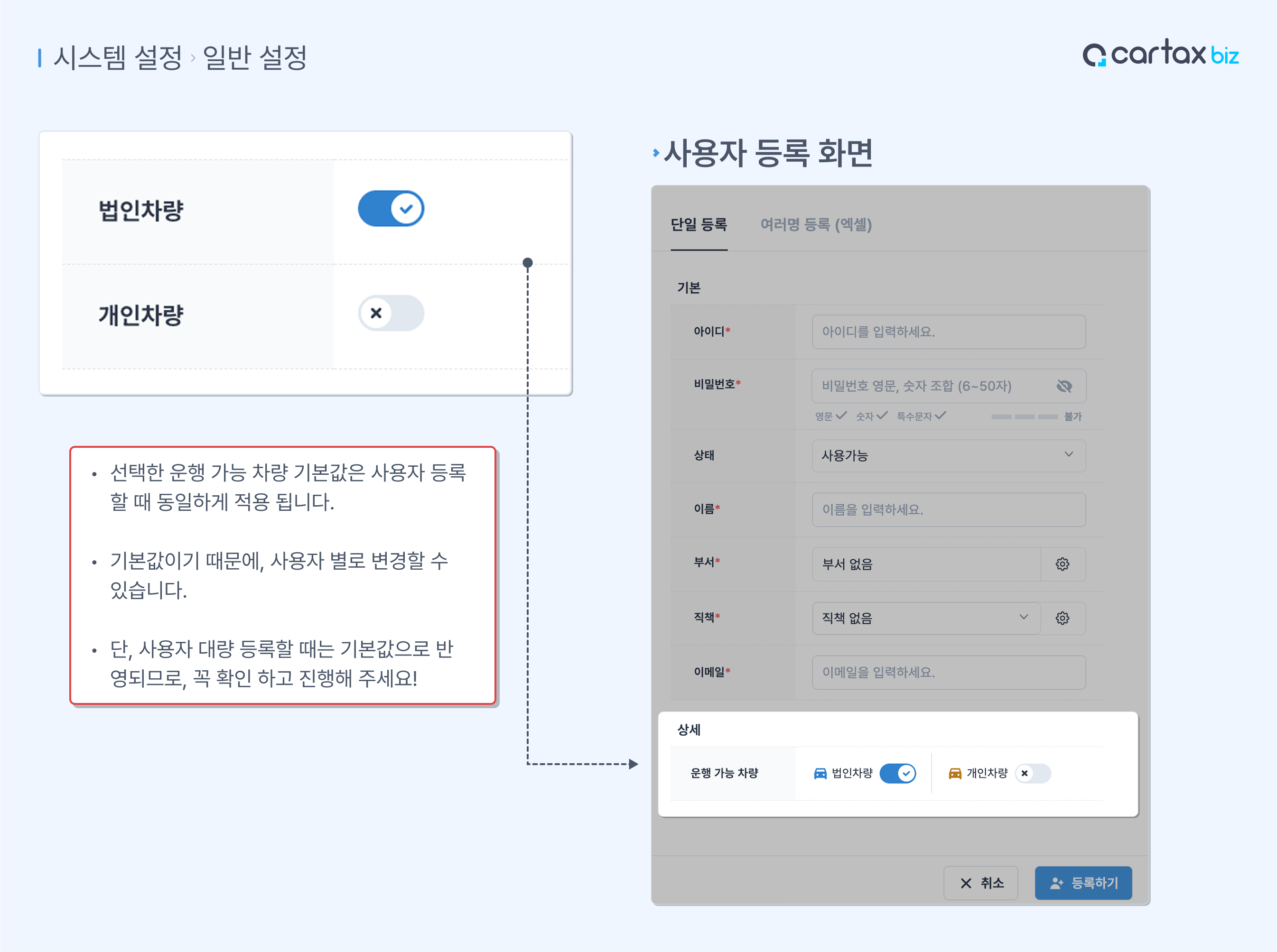
Task: Click the cartax biz logo
Action: 1160,54
